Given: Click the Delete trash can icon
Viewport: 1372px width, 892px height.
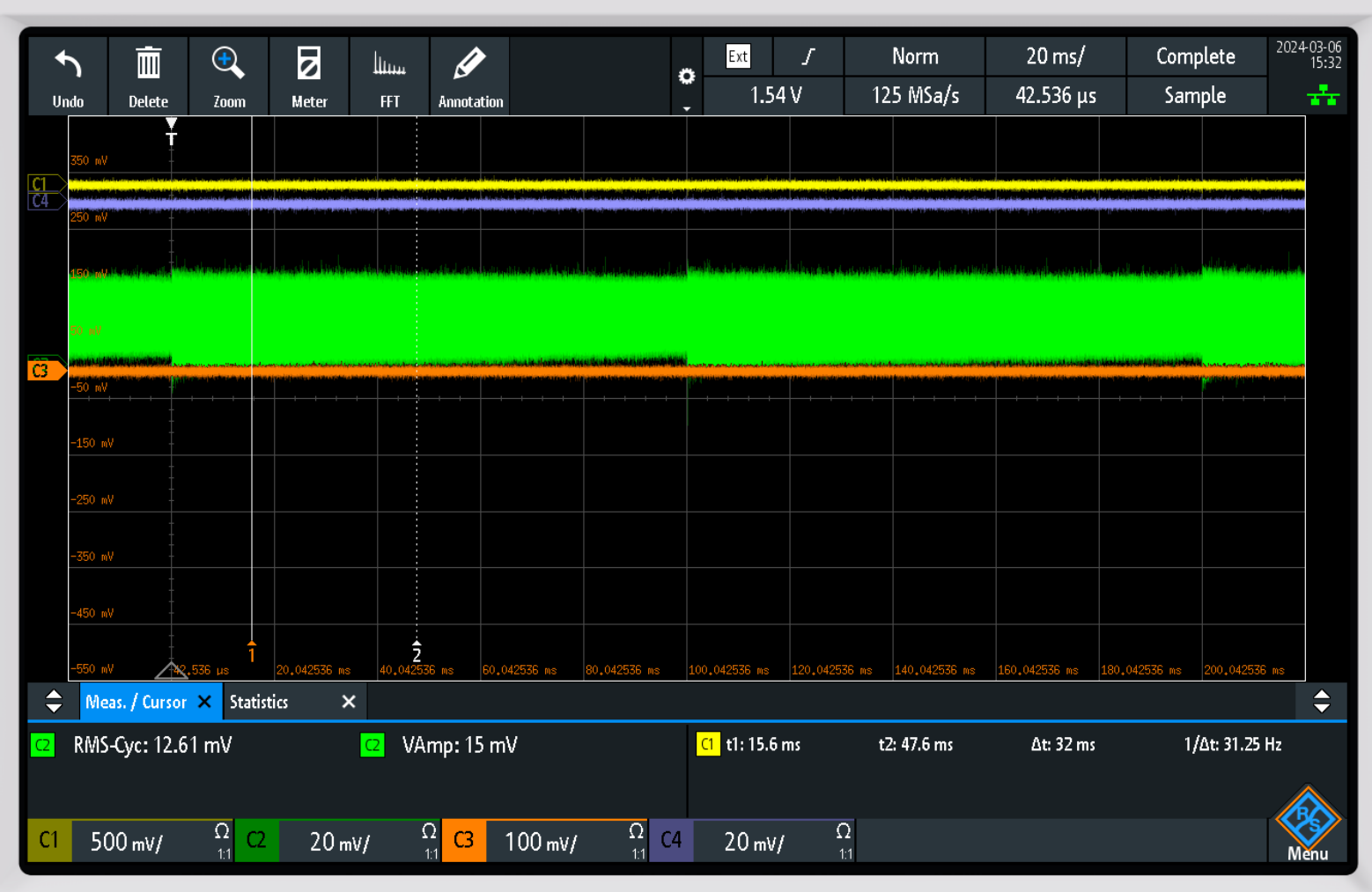Looking at the screenshot, I should pos(148,65).
